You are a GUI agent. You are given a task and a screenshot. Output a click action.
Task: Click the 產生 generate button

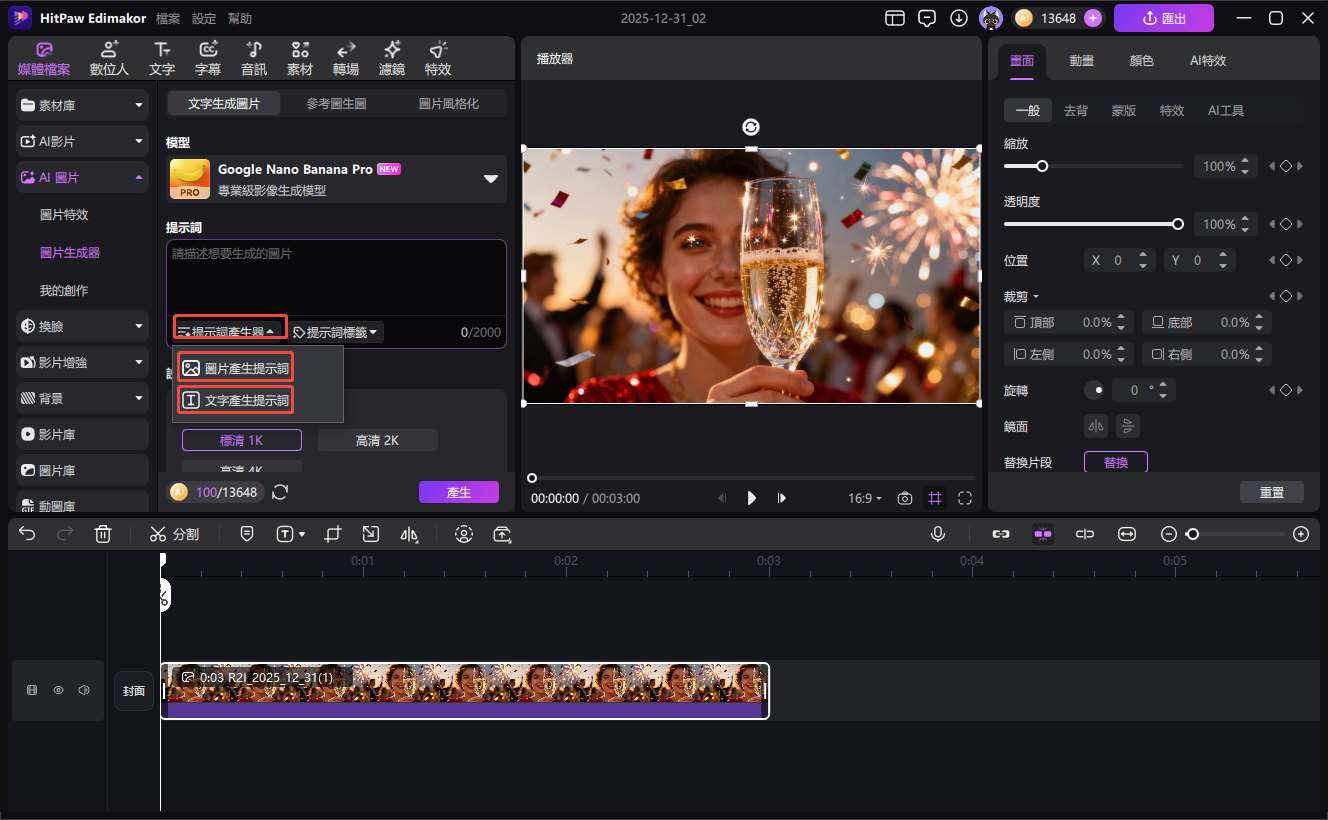458,492
